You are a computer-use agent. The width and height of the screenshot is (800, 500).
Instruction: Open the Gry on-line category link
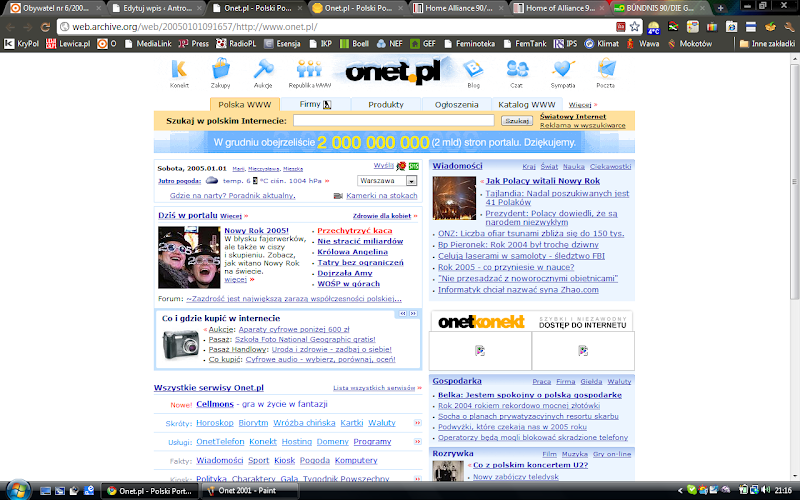(612, 454)
